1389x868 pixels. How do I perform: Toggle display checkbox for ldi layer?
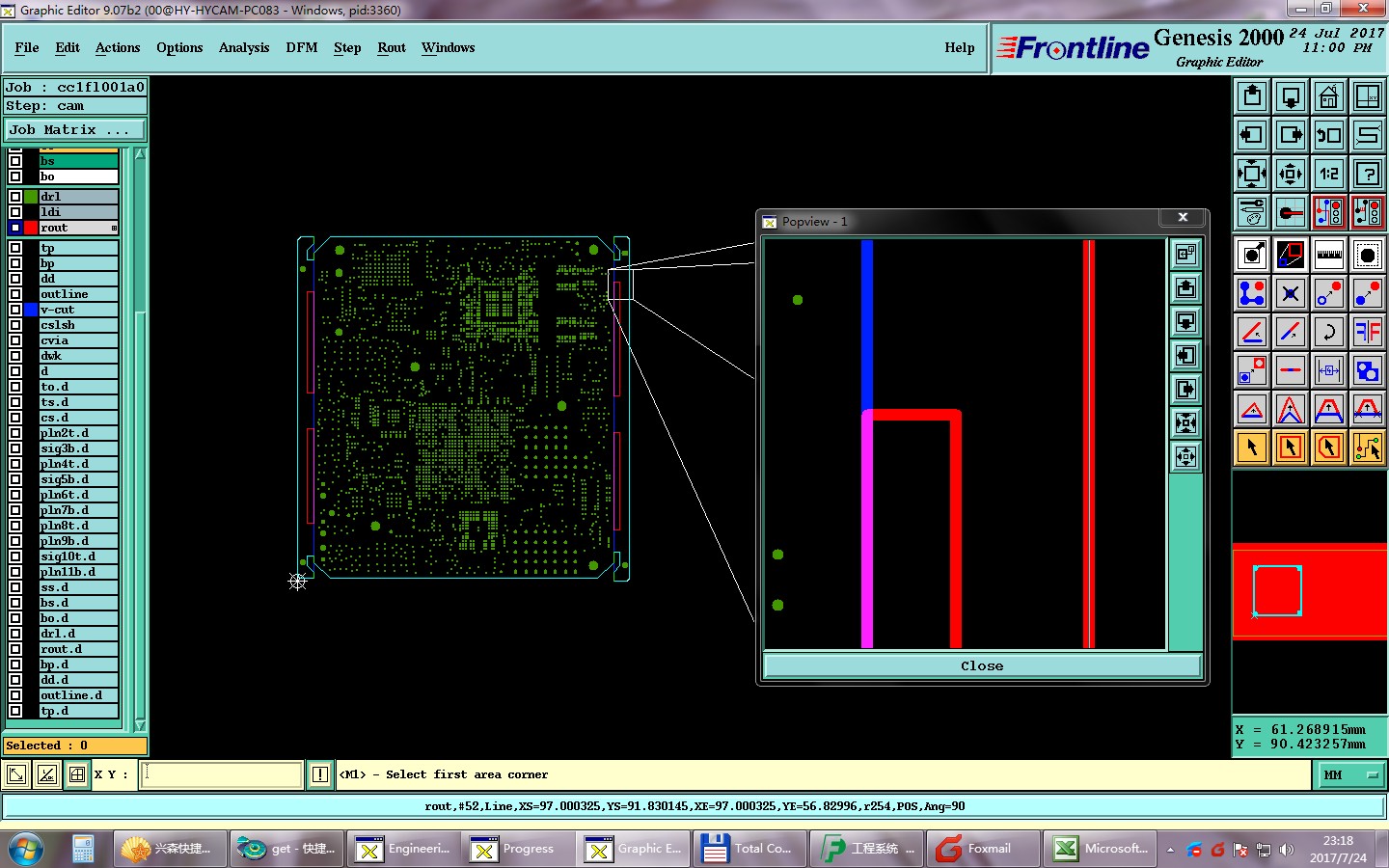point(15,212)
